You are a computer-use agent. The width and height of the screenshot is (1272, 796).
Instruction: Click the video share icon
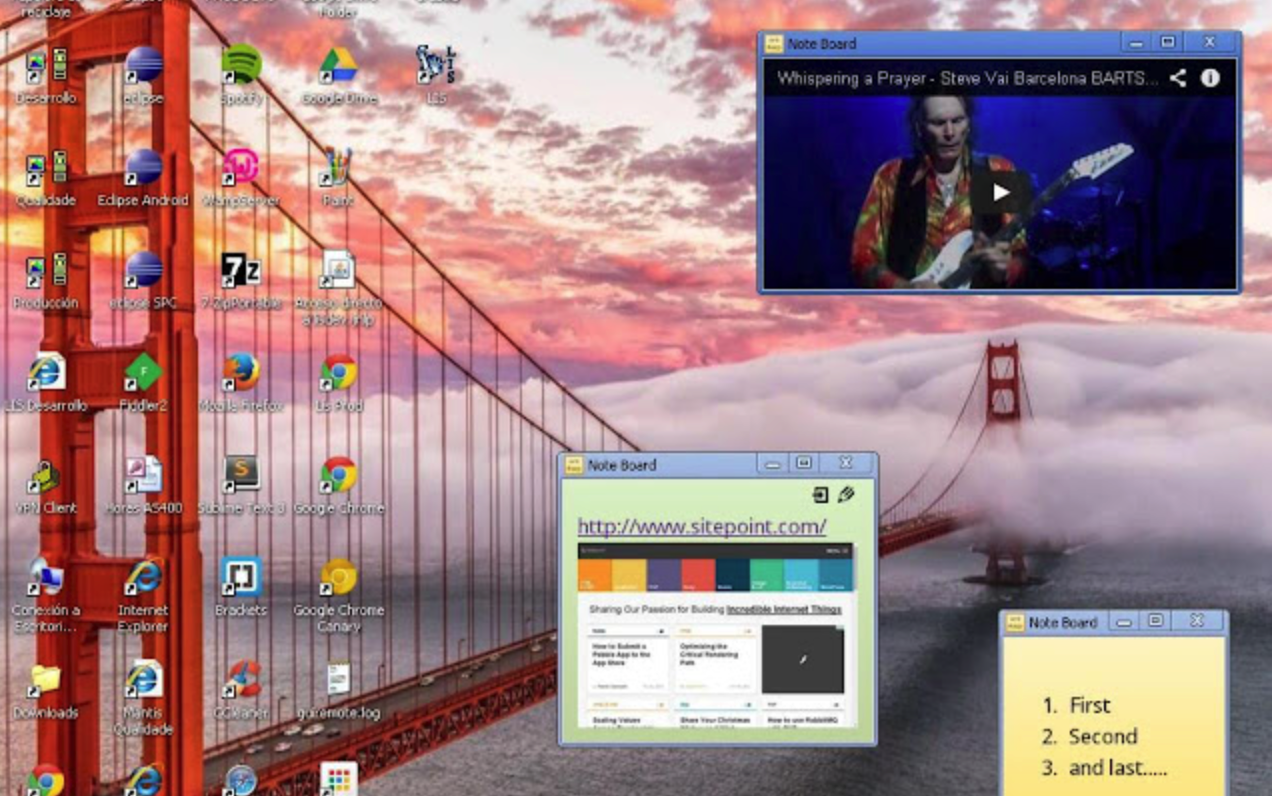[x=1178, y=78]
